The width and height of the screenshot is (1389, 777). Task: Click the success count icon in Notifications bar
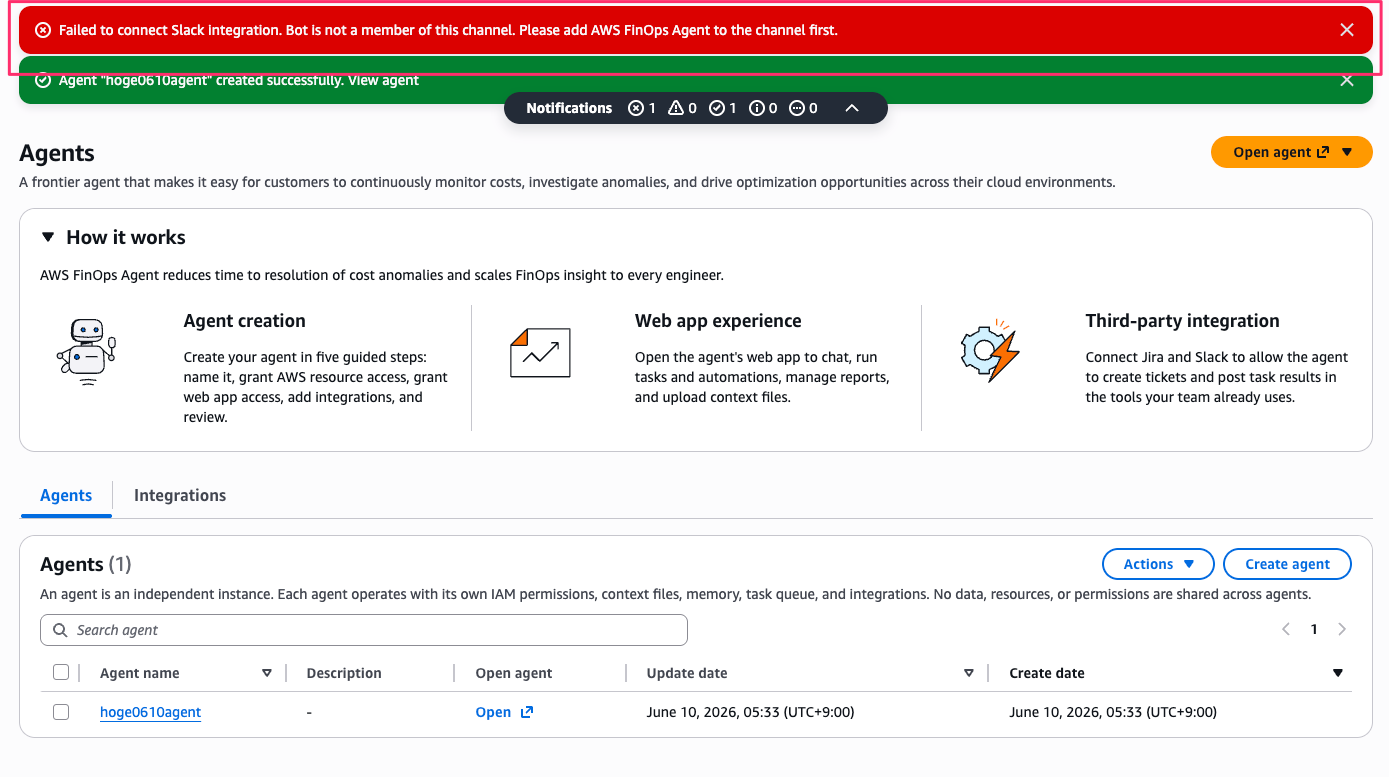coord(716,108)
